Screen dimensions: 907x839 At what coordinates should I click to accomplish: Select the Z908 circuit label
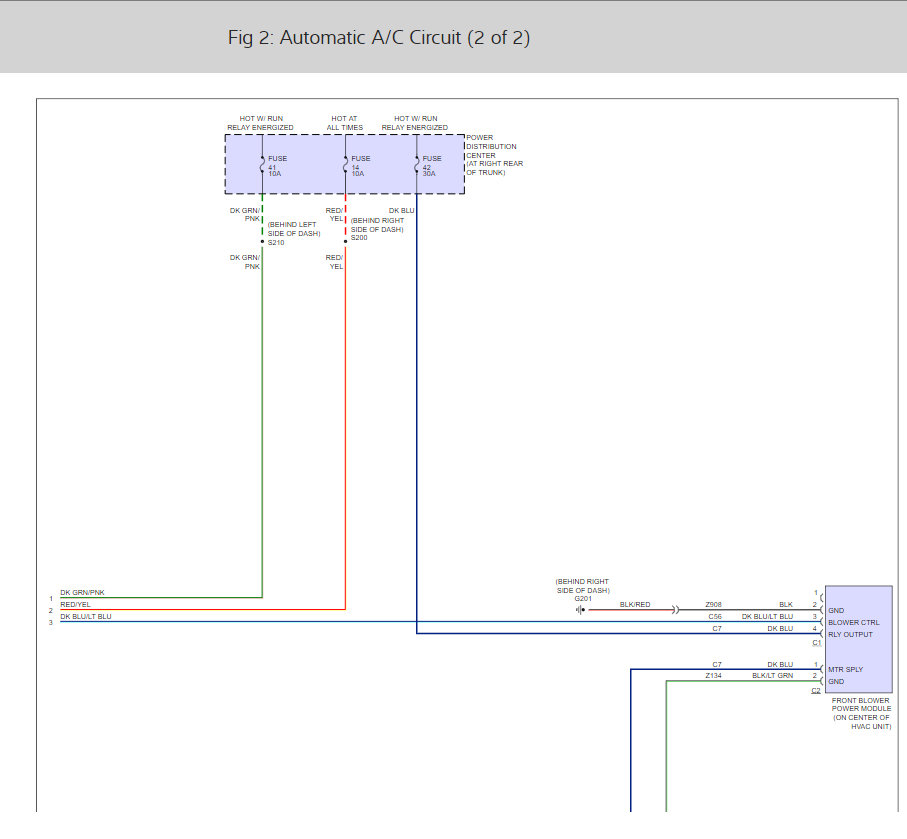713,605
